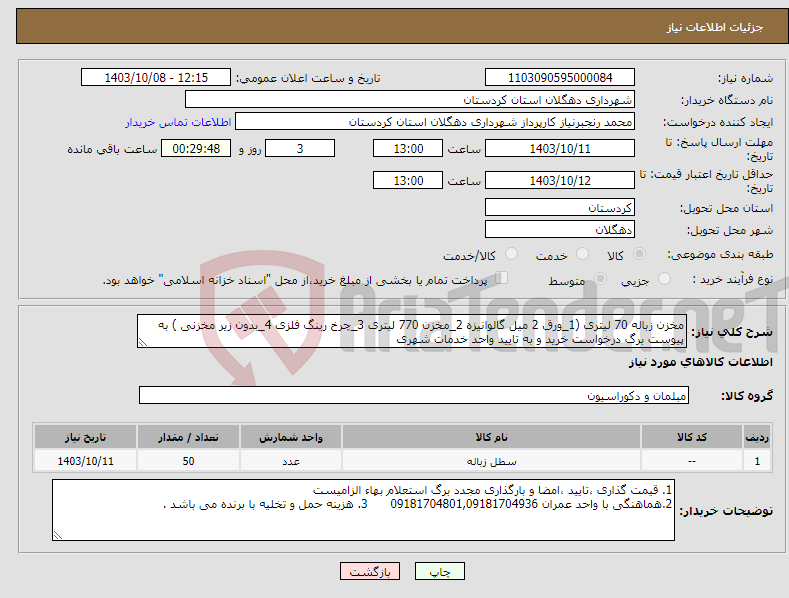Image resolution: width=789 pixels, height=598 pixels.
Task: Click the quantity cell showing 50
Action: (x=188, y=461)
